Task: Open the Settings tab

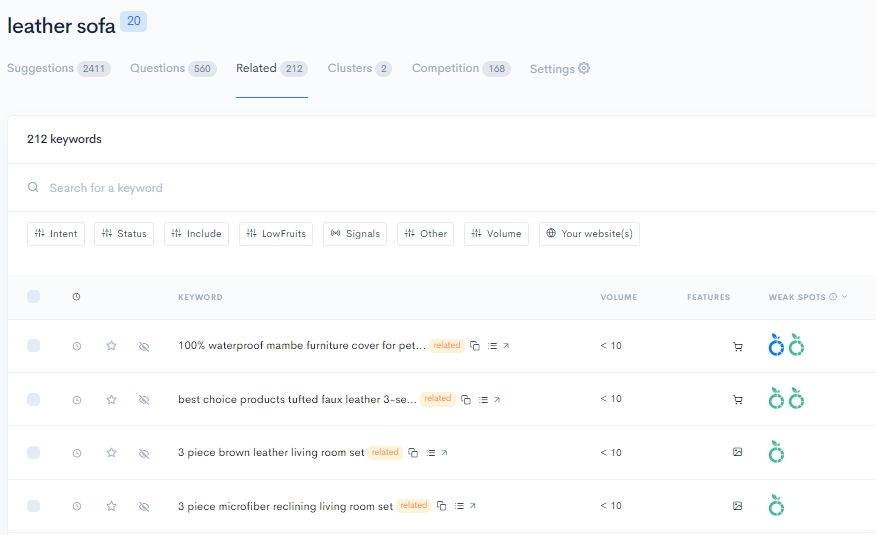Action: pos(560,69)
